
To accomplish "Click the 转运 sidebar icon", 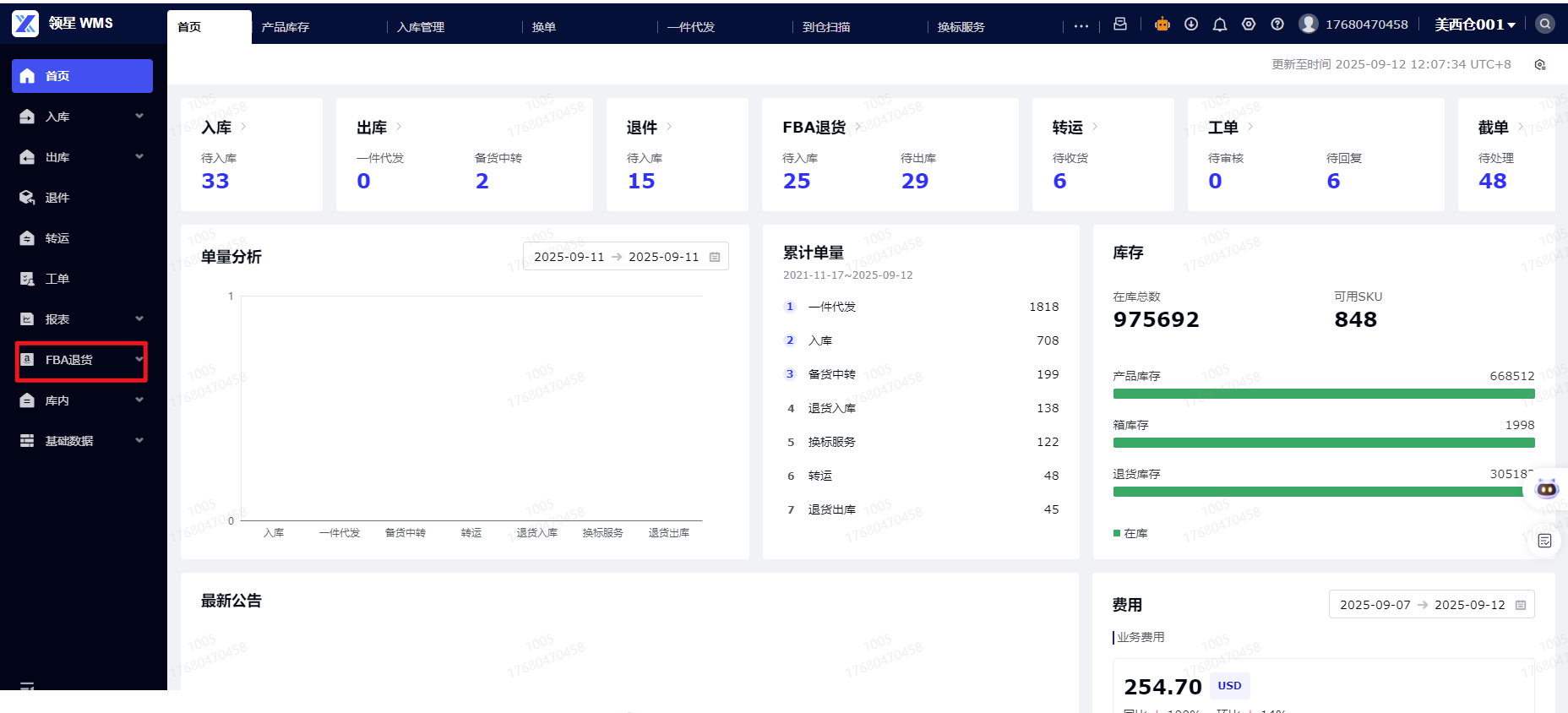I will click(x=27, y=238).
